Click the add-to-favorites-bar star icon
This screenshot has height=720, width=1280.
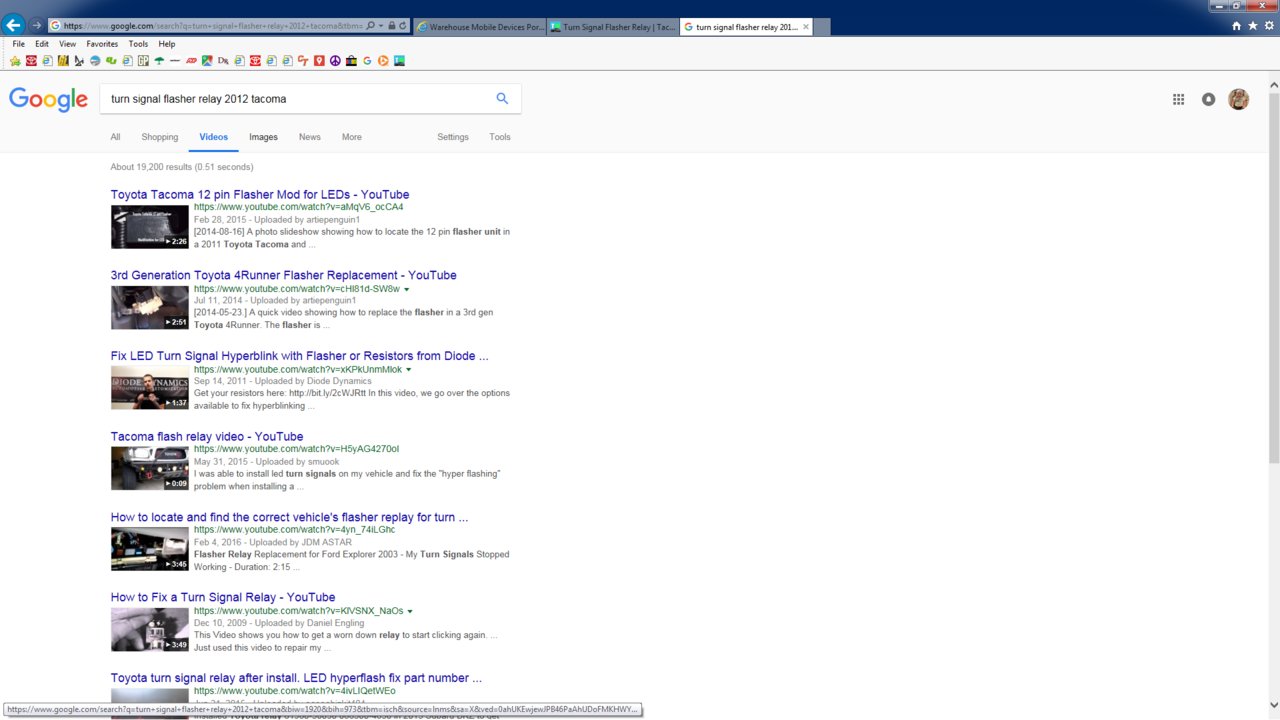point(15,61)
